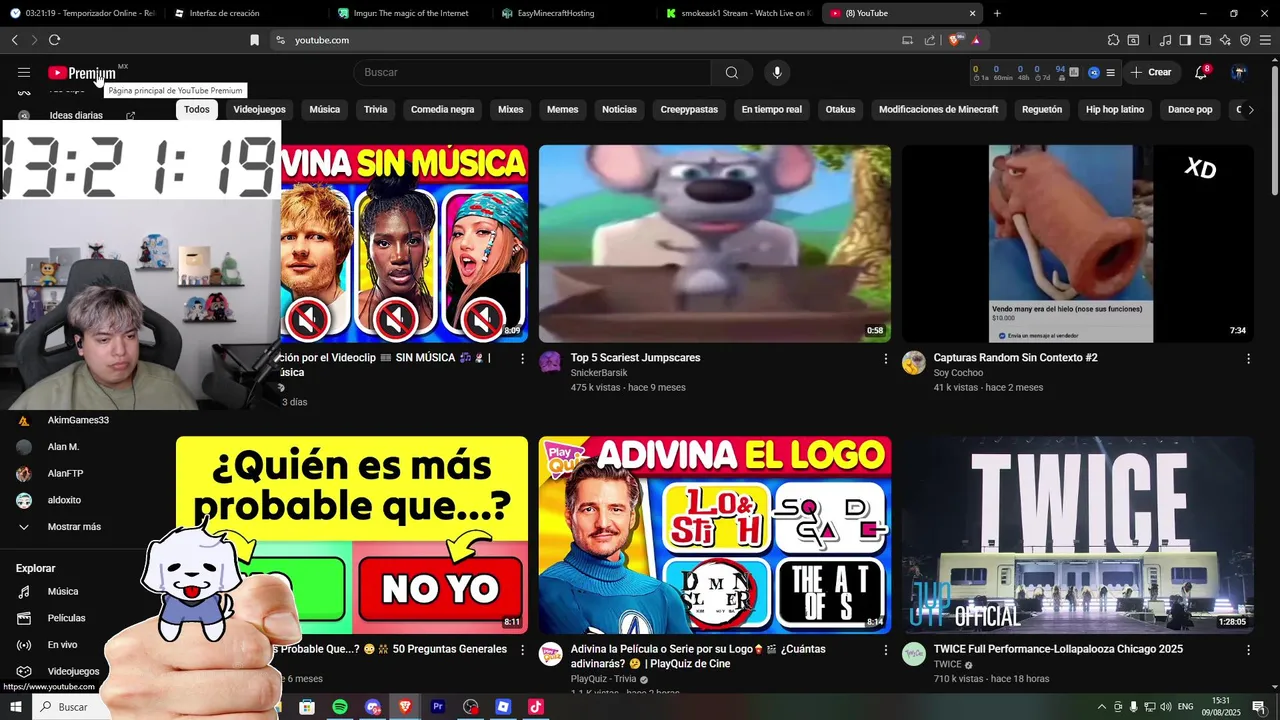
Task: Open the PlayQuiz channel avatar
Action: click(x=551, y=654)
